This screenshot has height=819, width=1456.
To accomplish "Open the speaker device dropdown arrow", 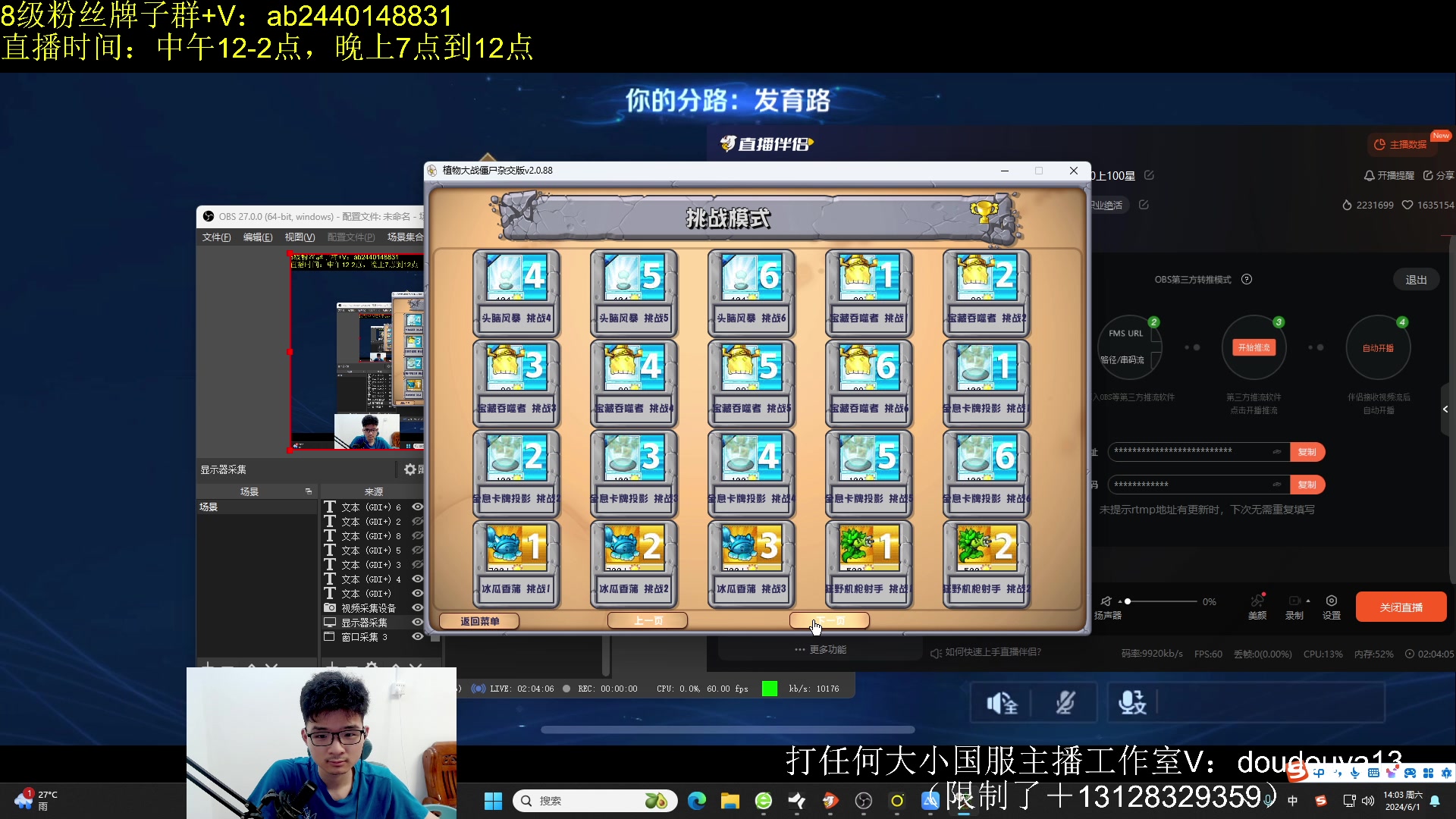I will (1120, 601).
